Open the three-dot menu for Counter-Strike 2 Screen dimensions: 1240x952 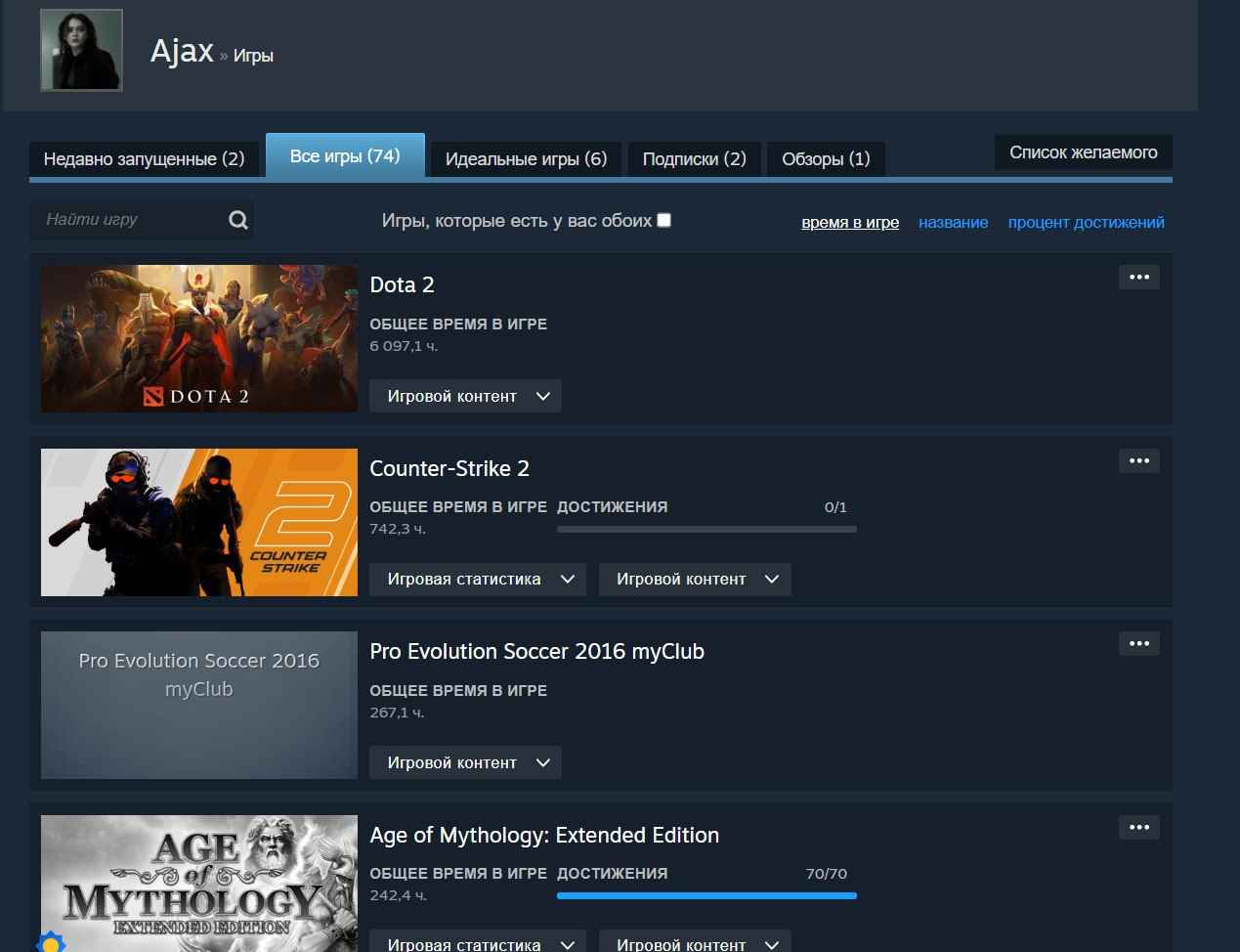tap(1138, 461)
